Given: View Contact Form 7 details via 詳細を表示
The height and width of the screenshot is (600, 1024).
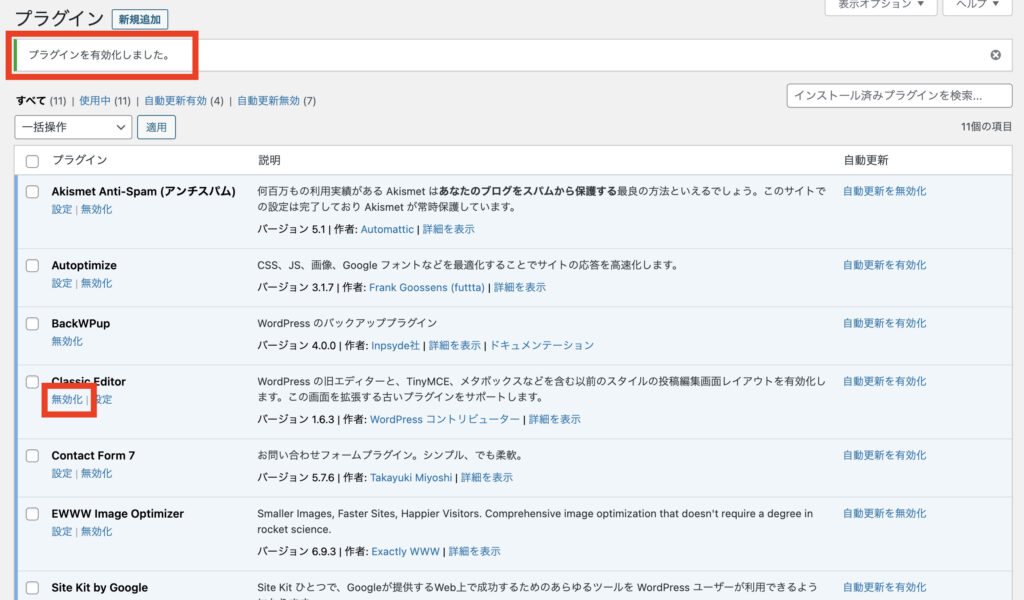Looking at the screenshot, I should coord(487,478).
